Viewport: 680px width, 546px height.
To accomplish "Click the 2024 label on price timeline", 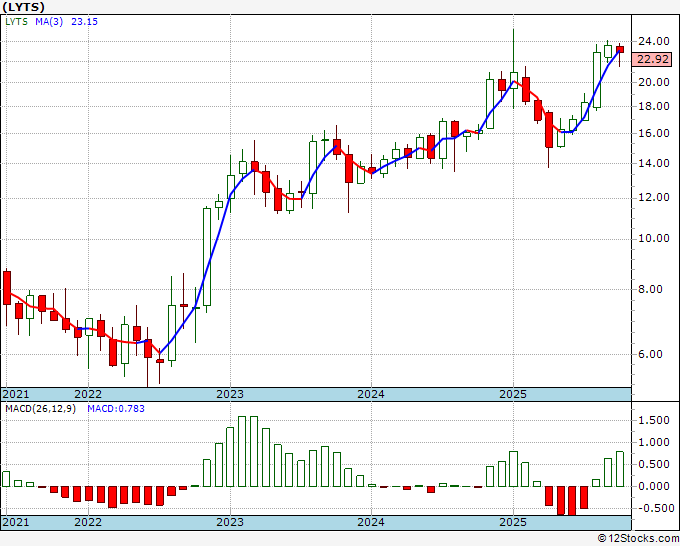I will click(371, 394).
